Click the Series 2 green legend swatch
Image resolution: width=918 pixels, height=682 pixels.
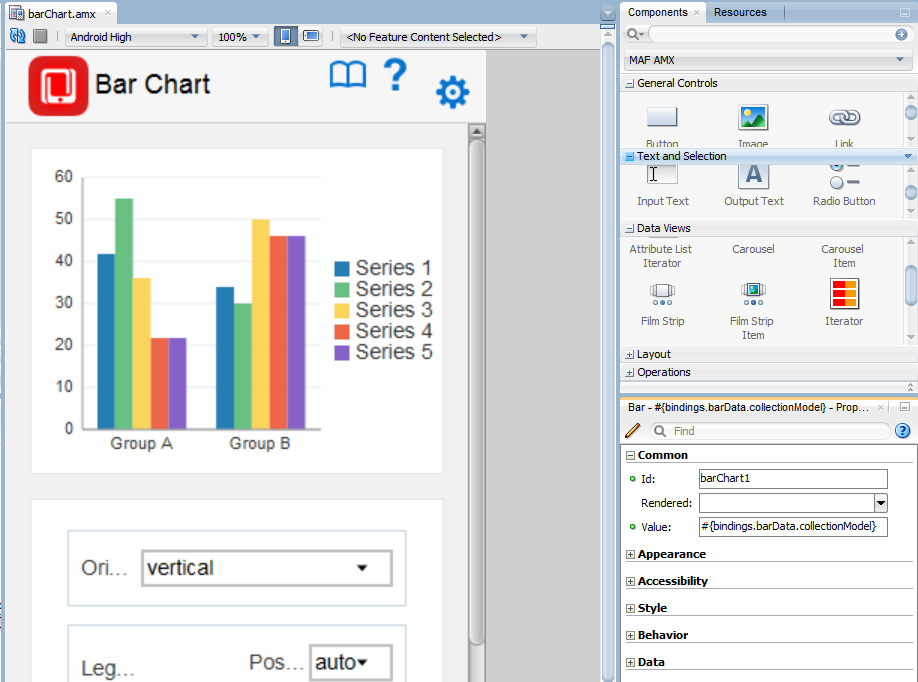[x=342, y=290]
